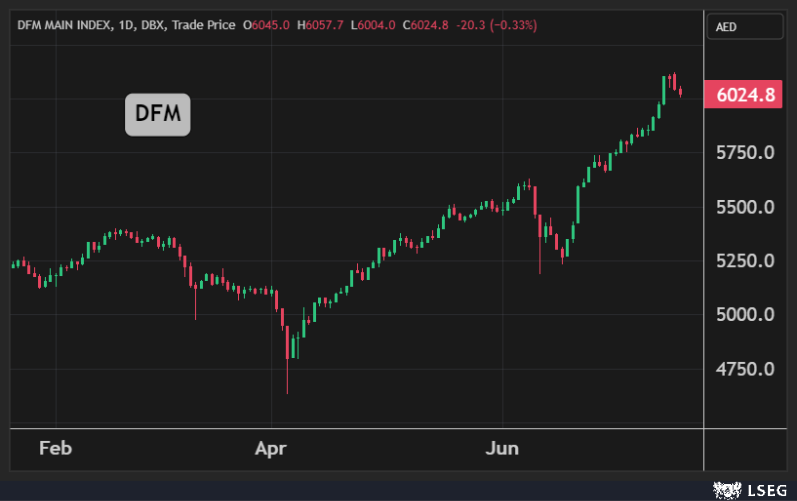797x501 pixels.
Task: Click the Feb label on time axis
Action: [55, 448]
